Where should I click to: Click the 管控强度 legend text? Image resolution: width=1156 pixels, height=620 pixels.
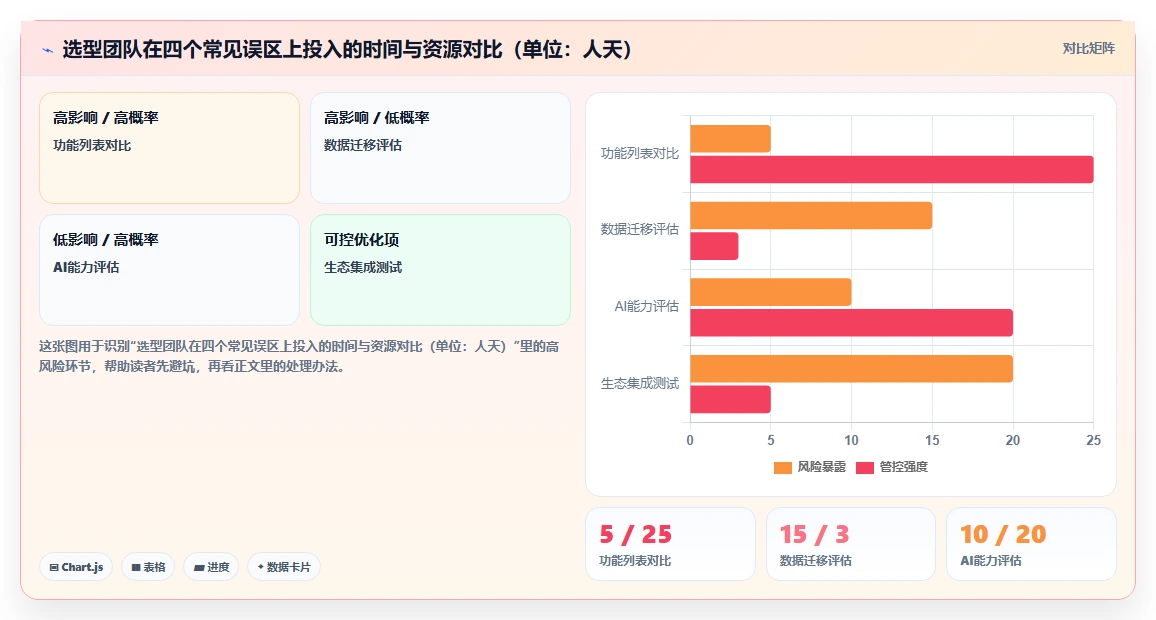point(904,467)
